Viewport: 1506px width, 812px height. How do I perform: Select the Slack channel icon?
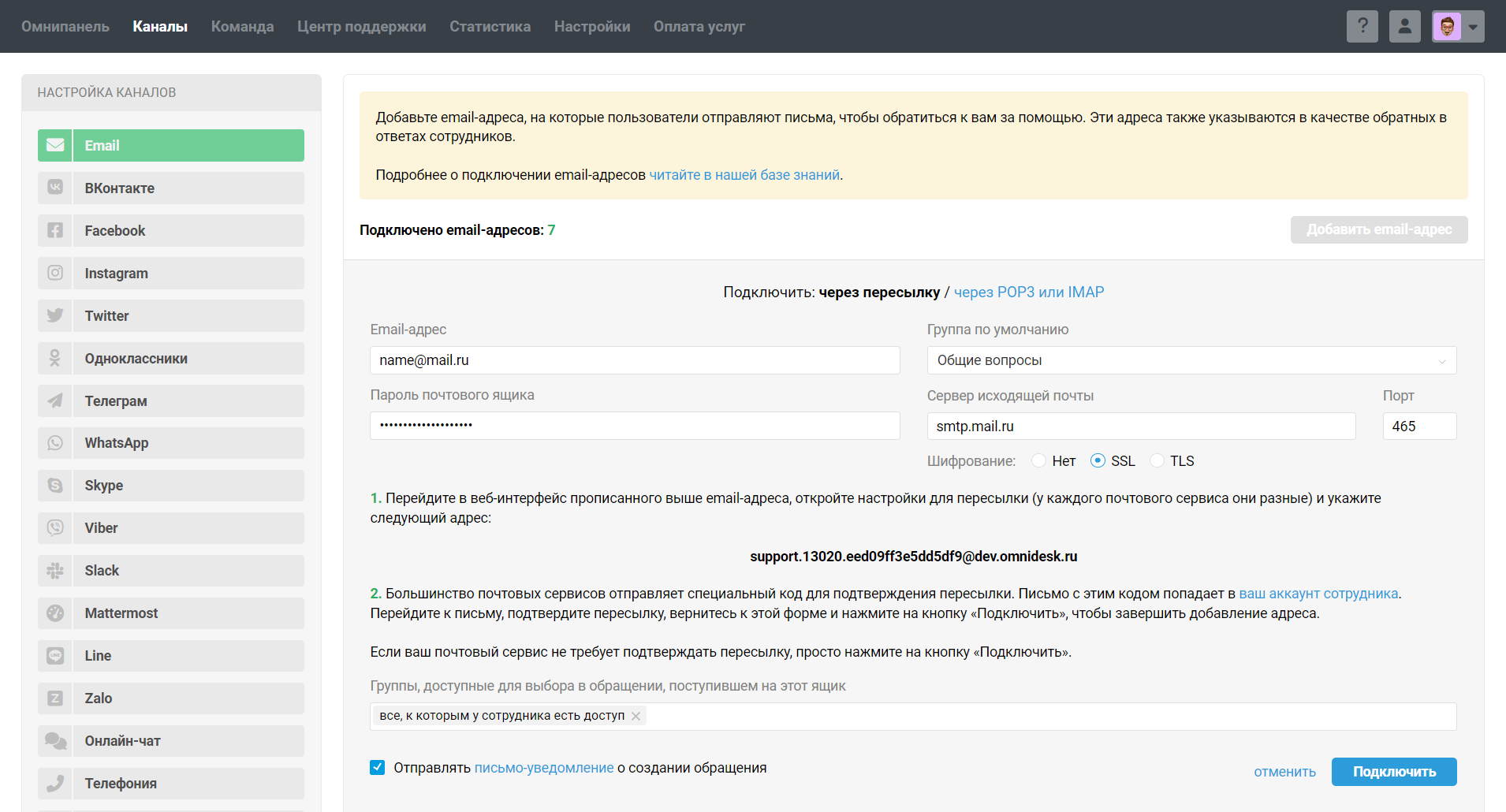55,571
